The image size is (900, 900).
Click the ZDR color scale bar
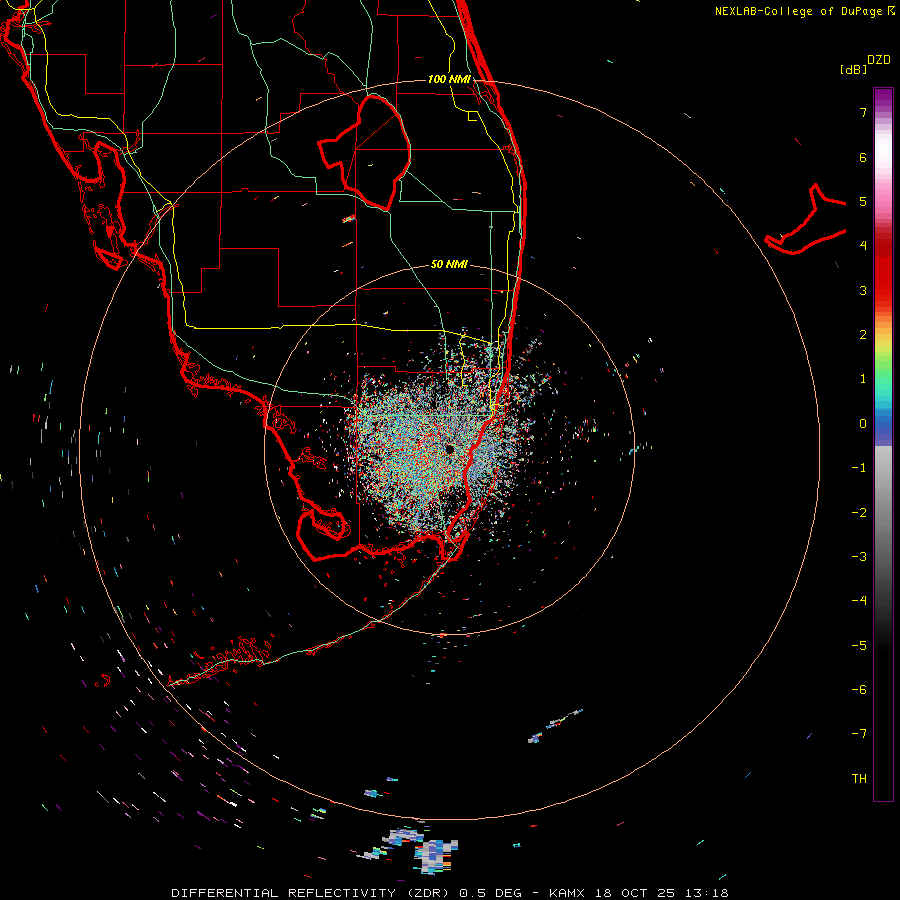point(883,444)
